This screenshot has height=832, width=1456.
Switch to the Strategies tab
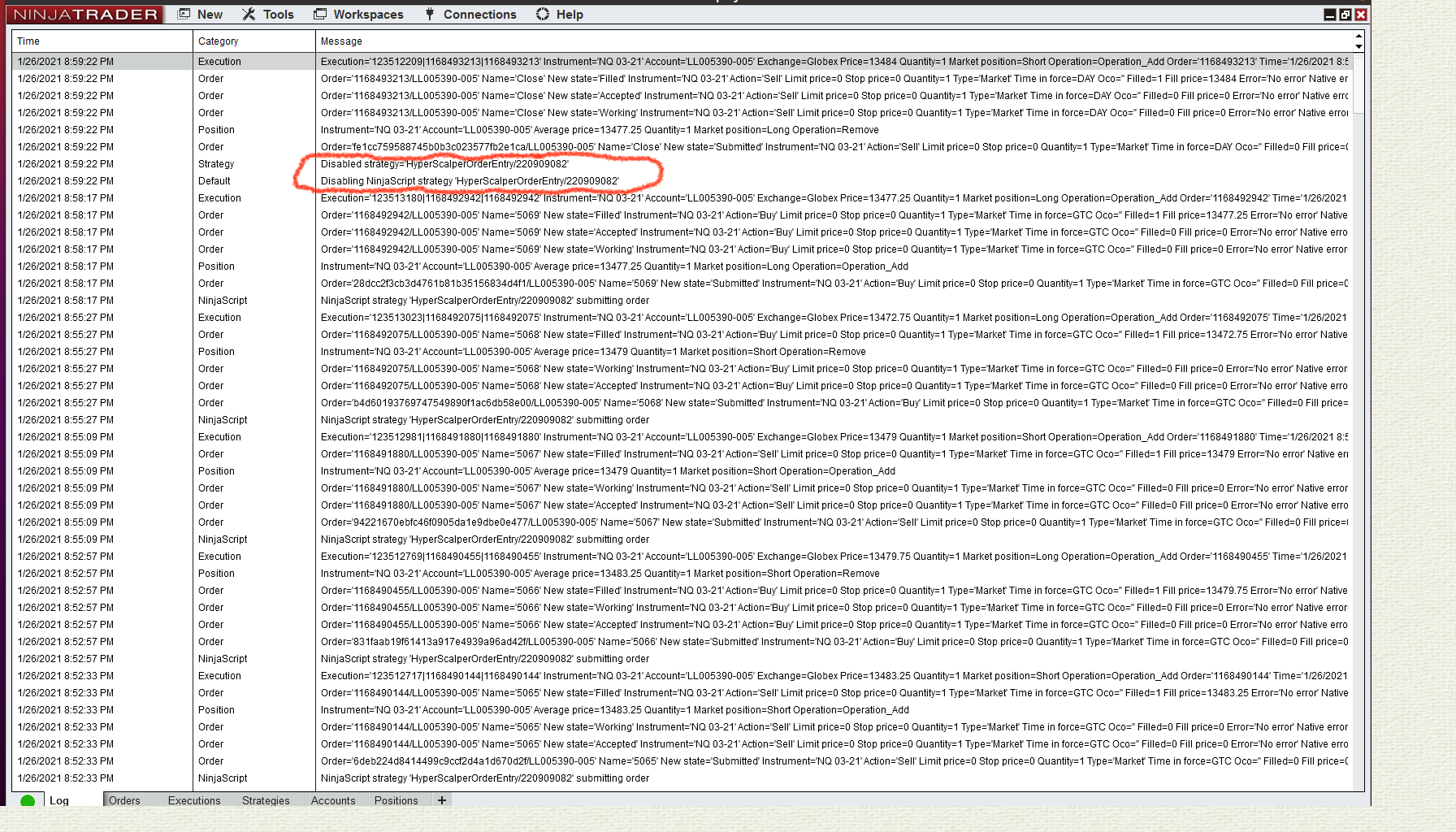point(266,800)
